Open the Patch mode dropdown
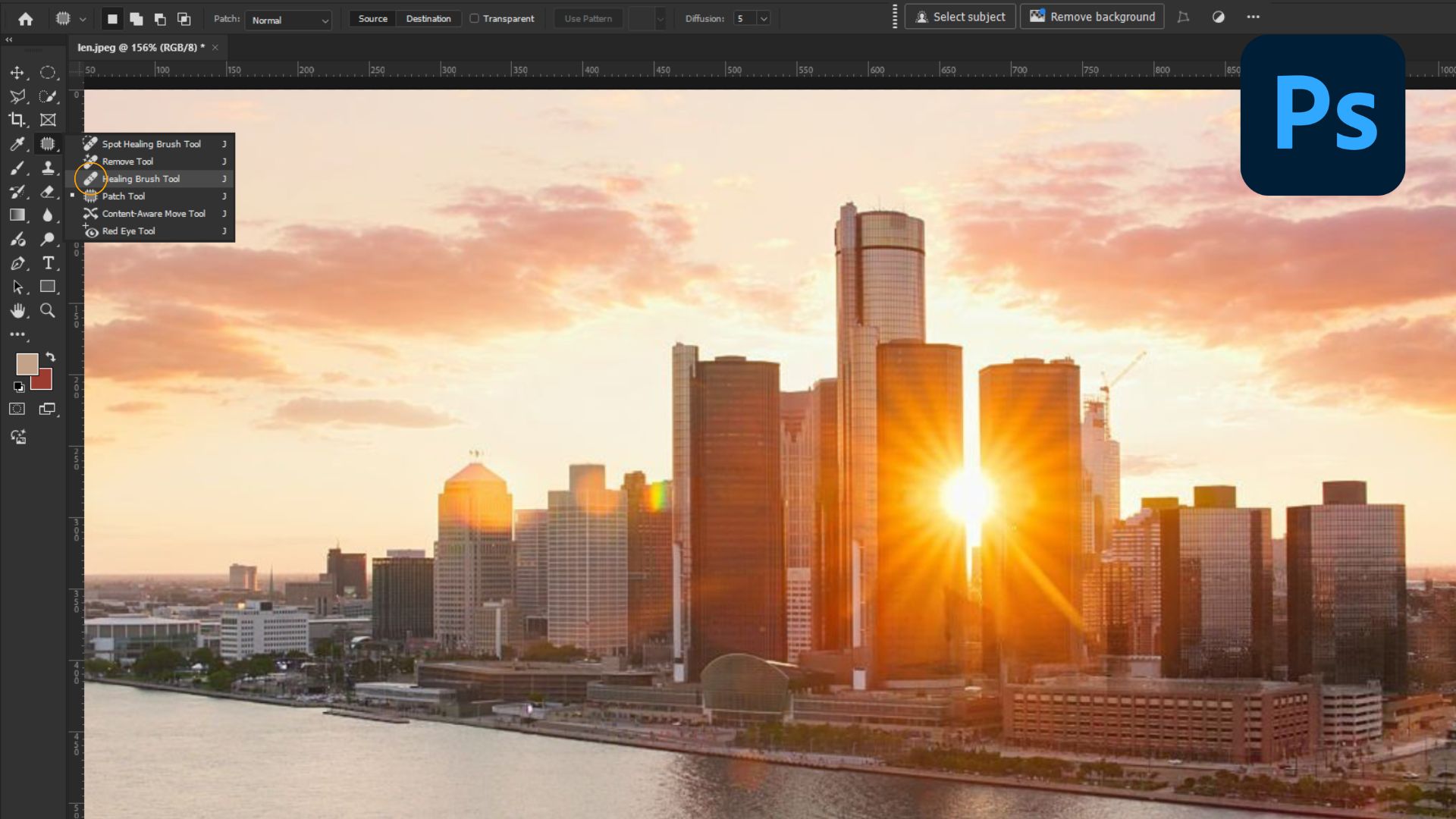 point(288,20)
